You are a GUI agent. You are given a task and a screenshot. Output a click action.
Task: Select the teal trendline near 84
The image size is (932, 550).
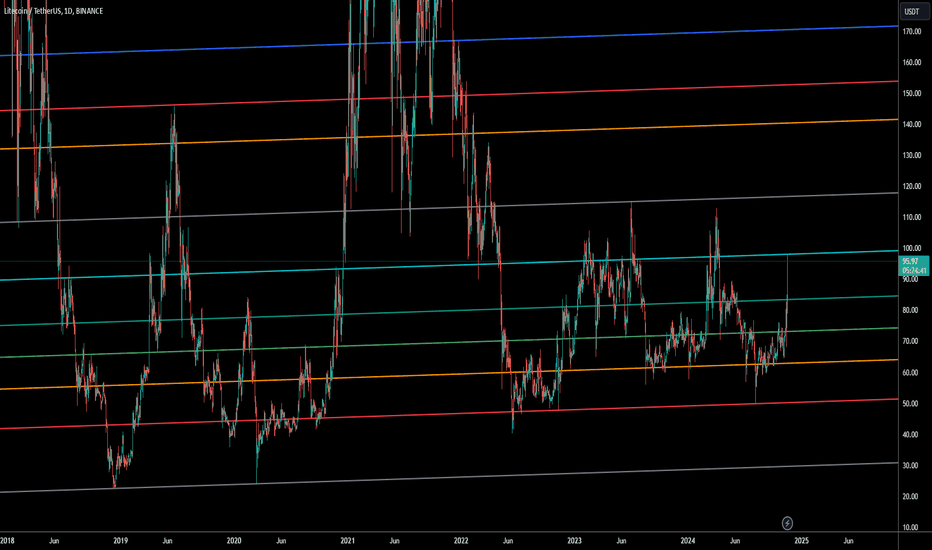(x=449, y=310)
